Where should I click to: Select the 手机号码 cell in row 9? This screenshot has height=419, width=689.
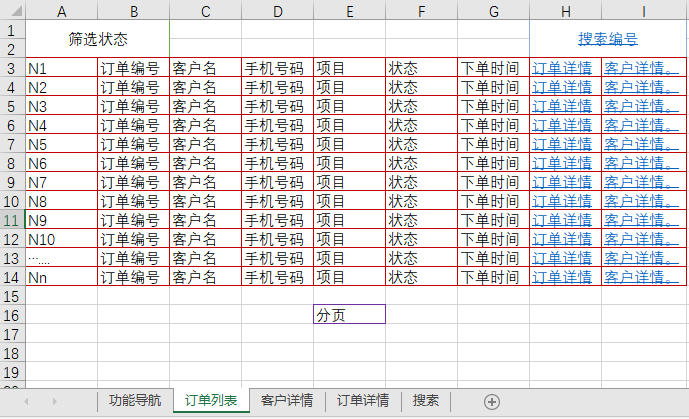tap(277, 182)
